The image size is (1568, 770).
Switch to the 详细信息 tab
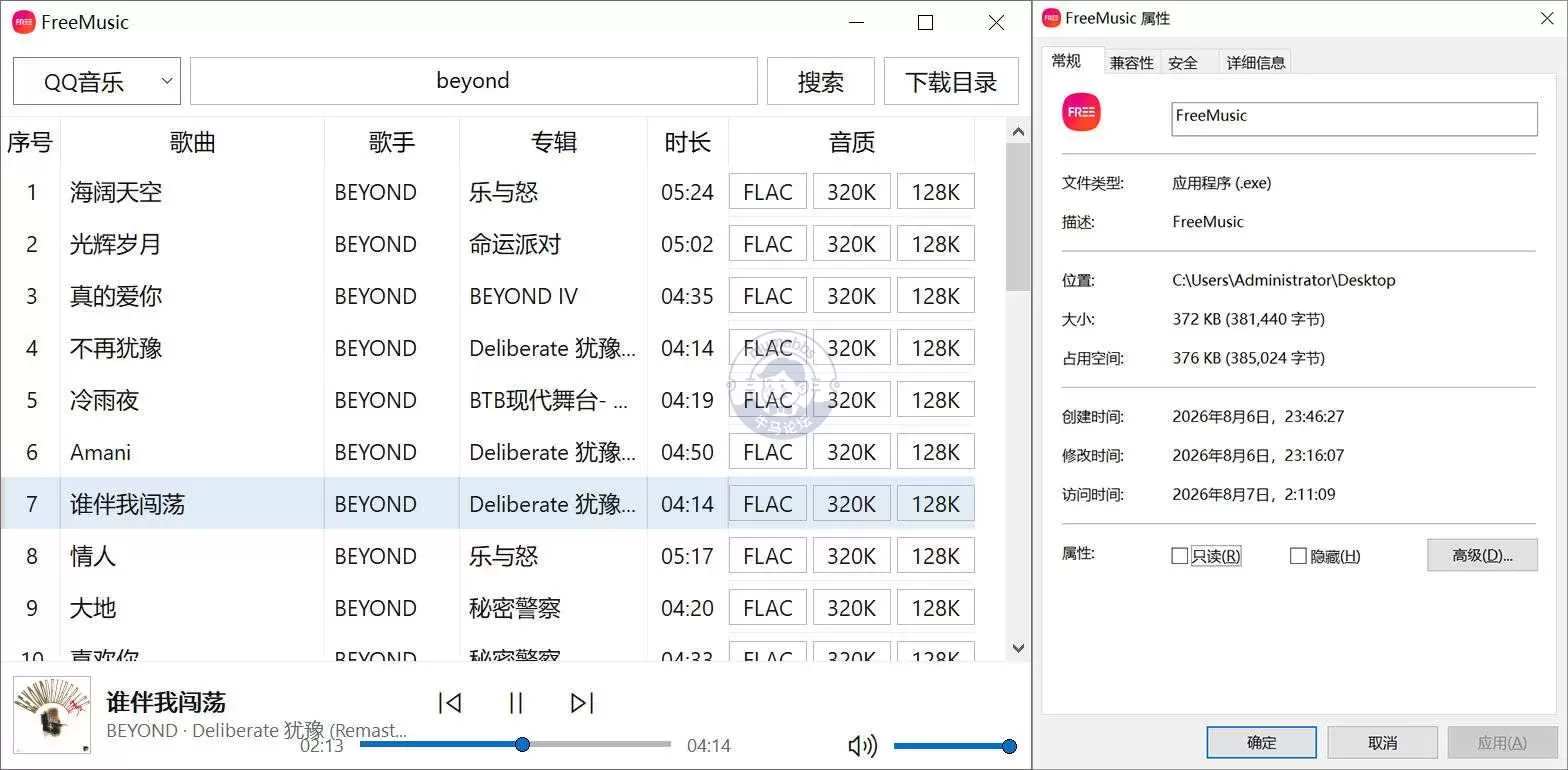[x=1256, y=62]
